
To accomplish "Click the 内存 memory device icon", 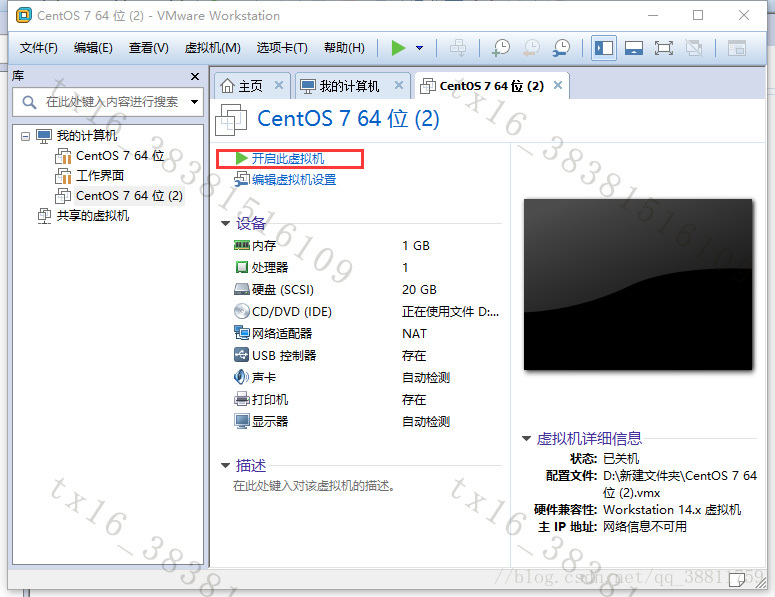I will pos(242,245).
